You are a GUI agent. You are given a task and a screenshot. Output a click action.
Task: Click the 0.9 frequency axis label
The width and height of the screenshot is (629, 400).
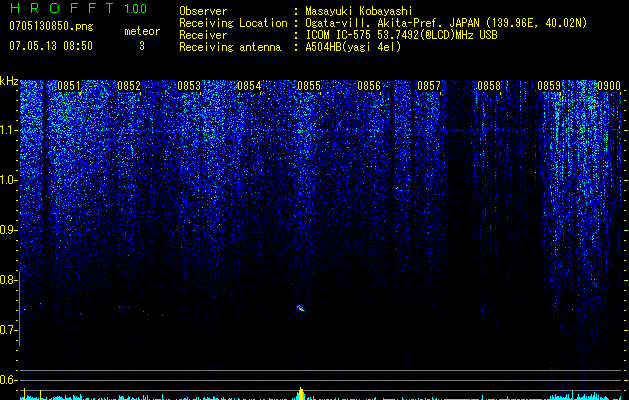coord(8,230)
